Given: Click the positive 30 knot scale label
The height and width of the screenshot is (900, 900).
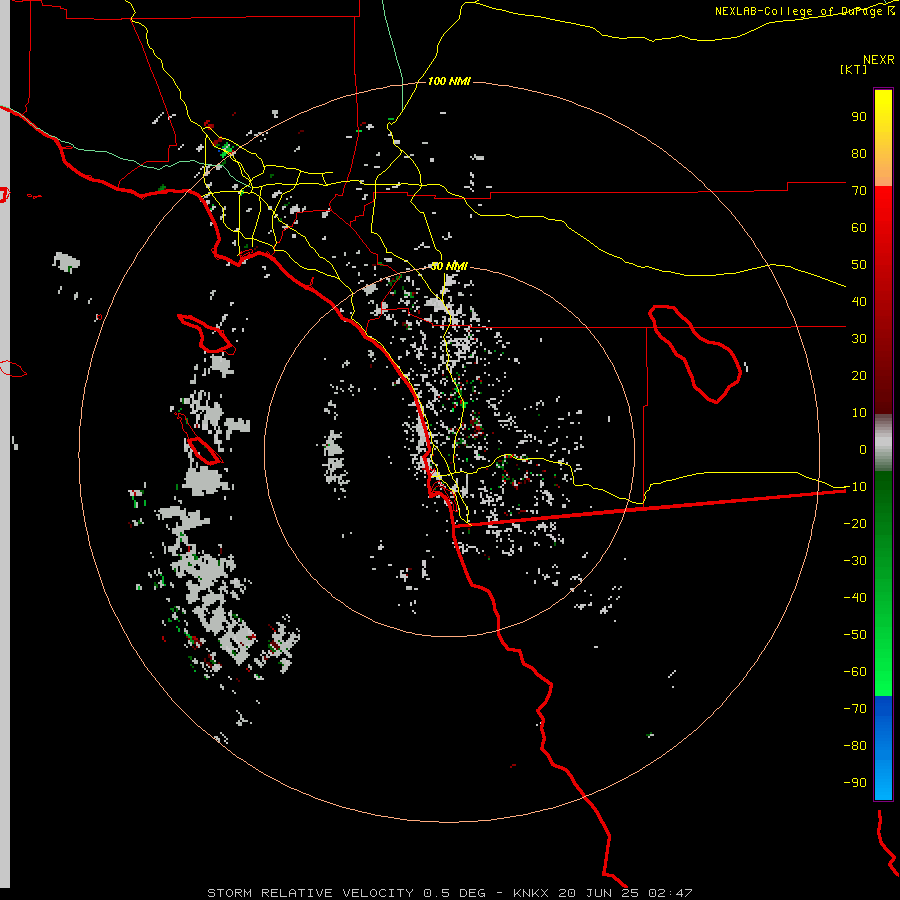Looking at the screenshot, I should pos(859,339).
